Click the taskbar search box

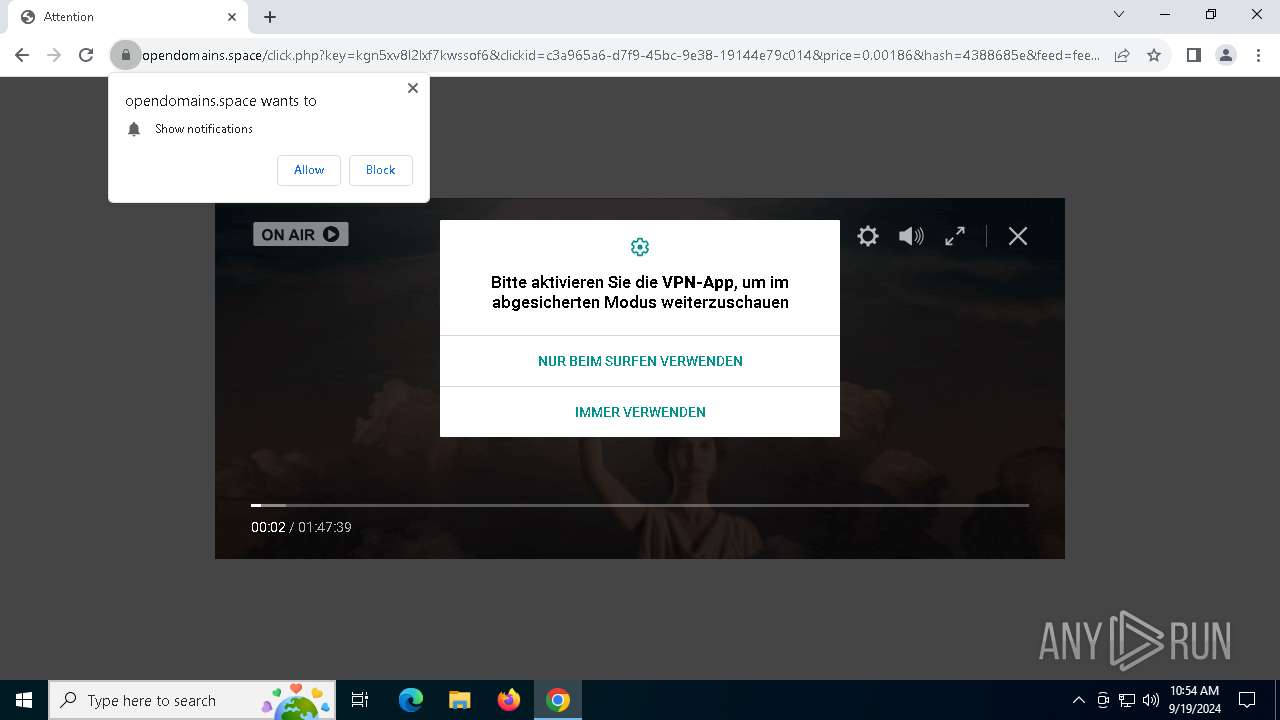[193, 700]
